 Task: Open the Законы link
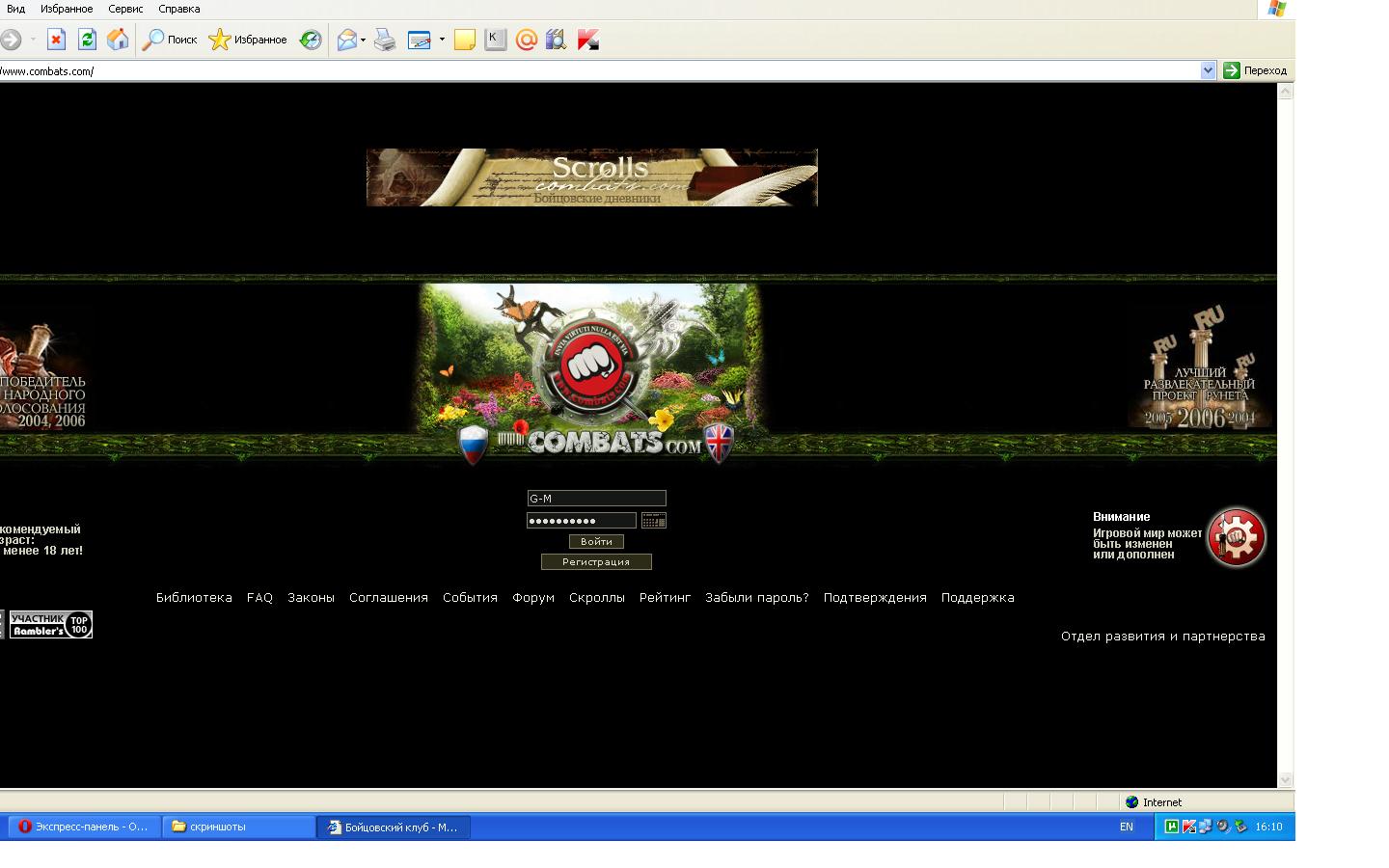tap(311, 598)
